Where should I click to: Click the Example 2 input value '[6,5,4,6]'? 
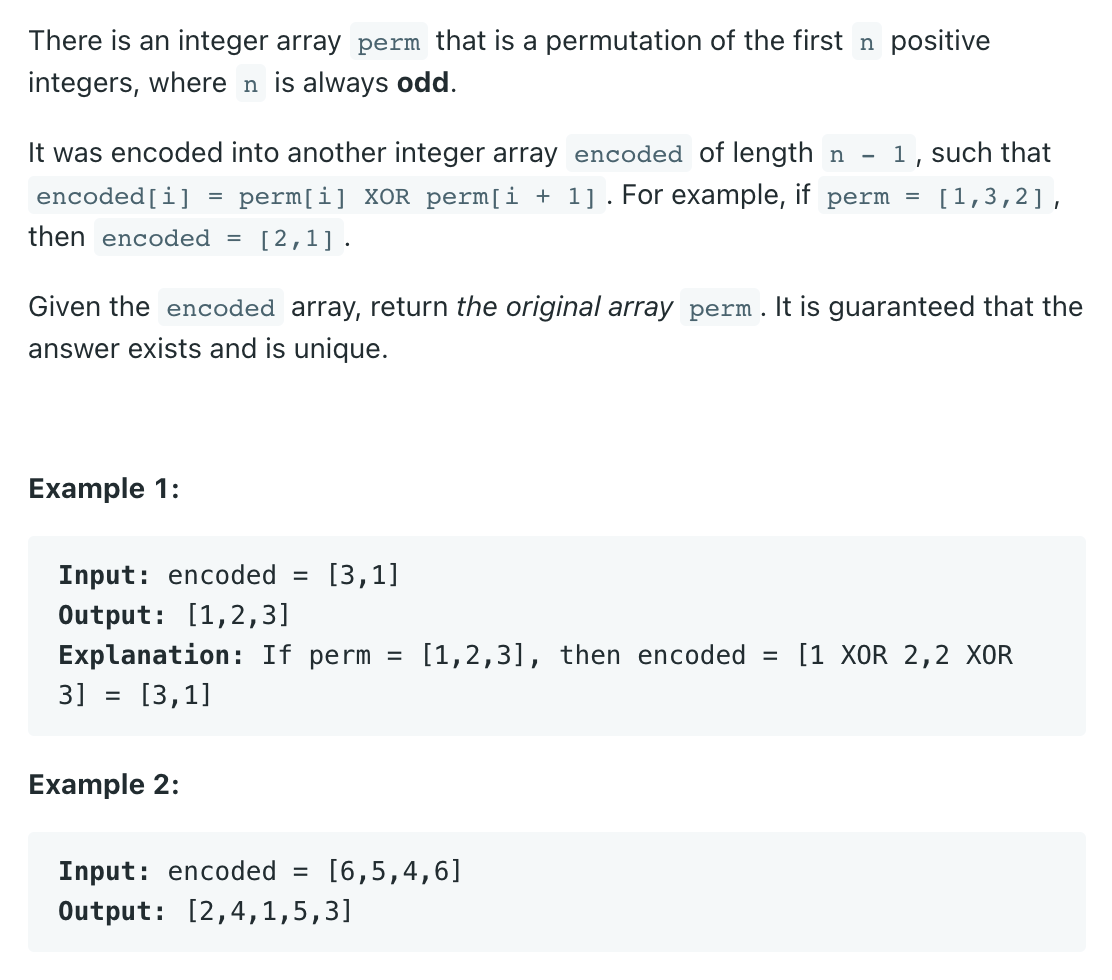pos(394,871)
